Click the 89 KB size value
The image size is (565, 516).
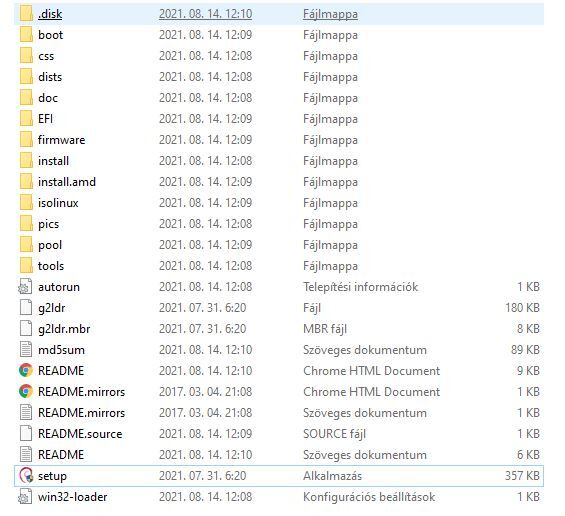click(x=525, y=350)
